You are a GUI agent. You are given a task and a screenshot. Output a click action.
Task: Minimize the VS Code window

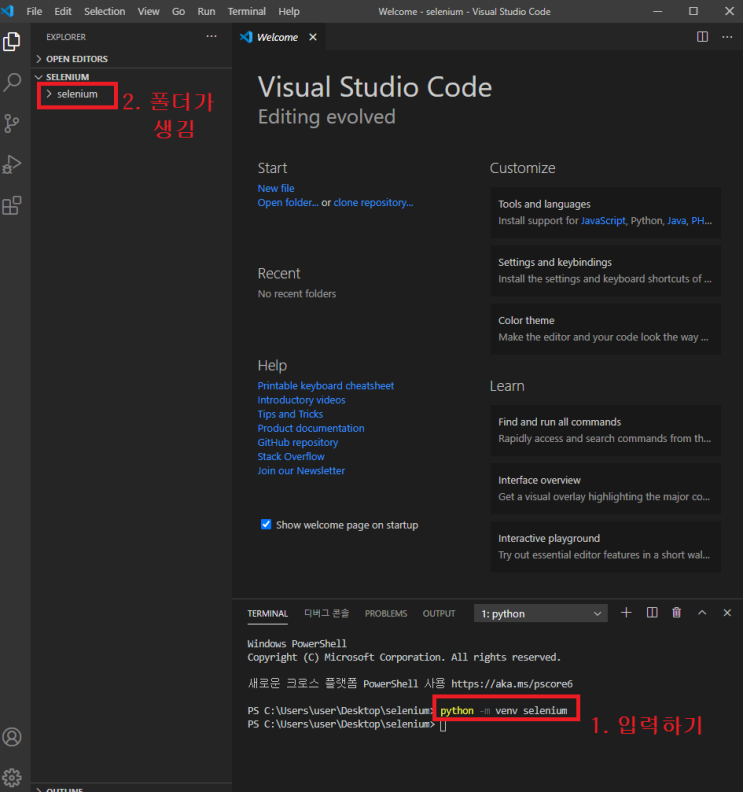tap(658, 11)
